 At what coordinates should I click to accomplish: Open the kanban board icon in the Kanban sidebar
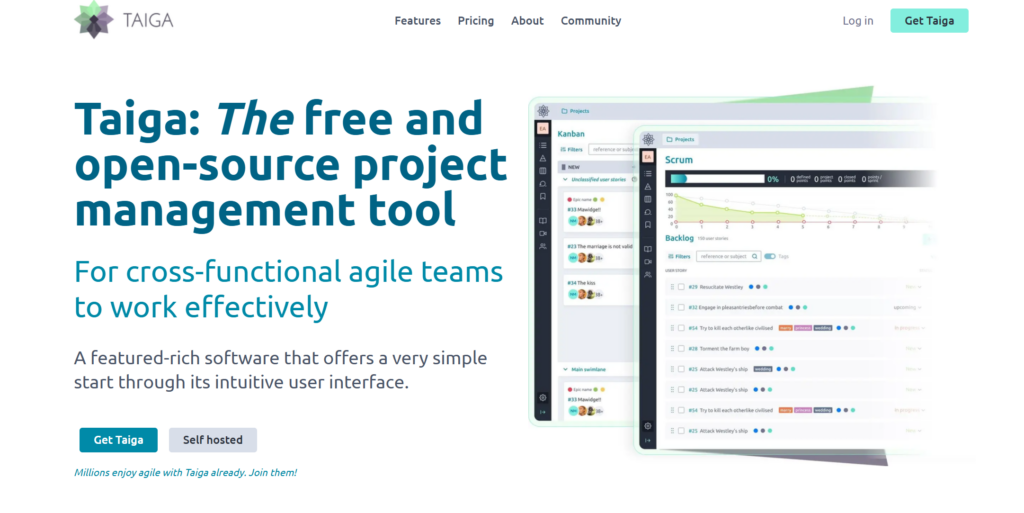click(543, 171)
